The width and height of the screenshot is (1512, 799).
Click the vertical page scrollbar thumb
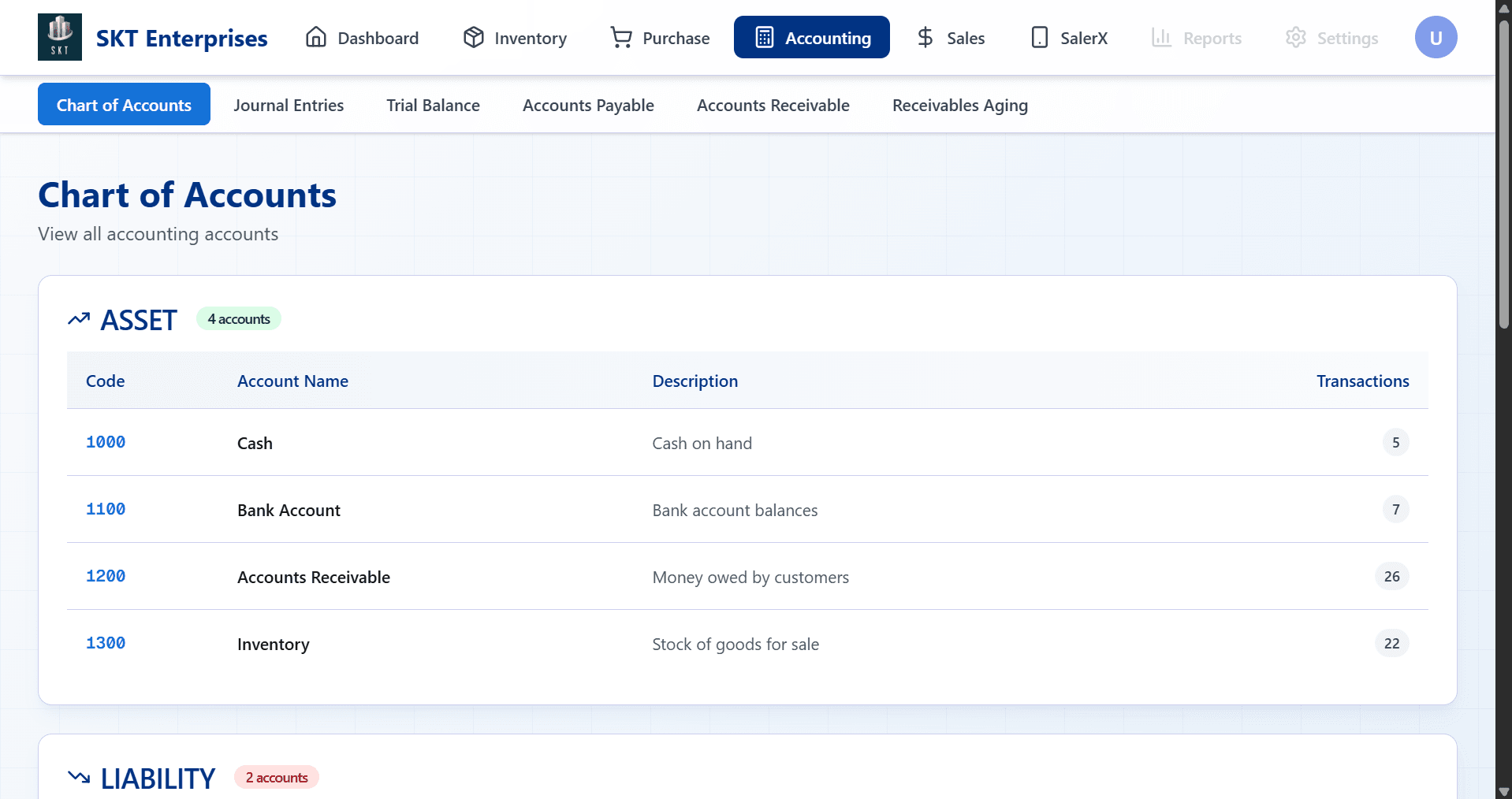tap(1504, 173)
